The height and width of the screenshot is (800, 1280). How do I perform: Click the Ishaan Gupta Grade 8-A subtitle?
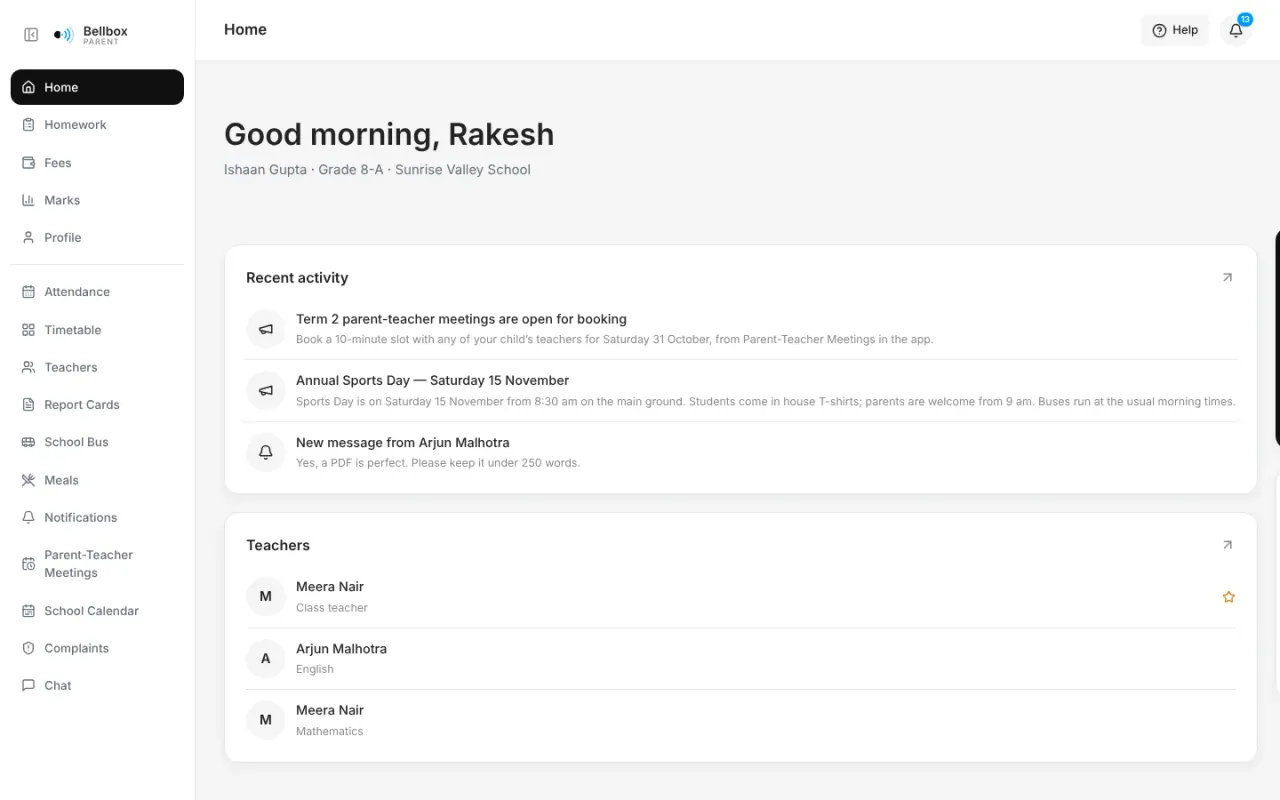tap(377, 170)
